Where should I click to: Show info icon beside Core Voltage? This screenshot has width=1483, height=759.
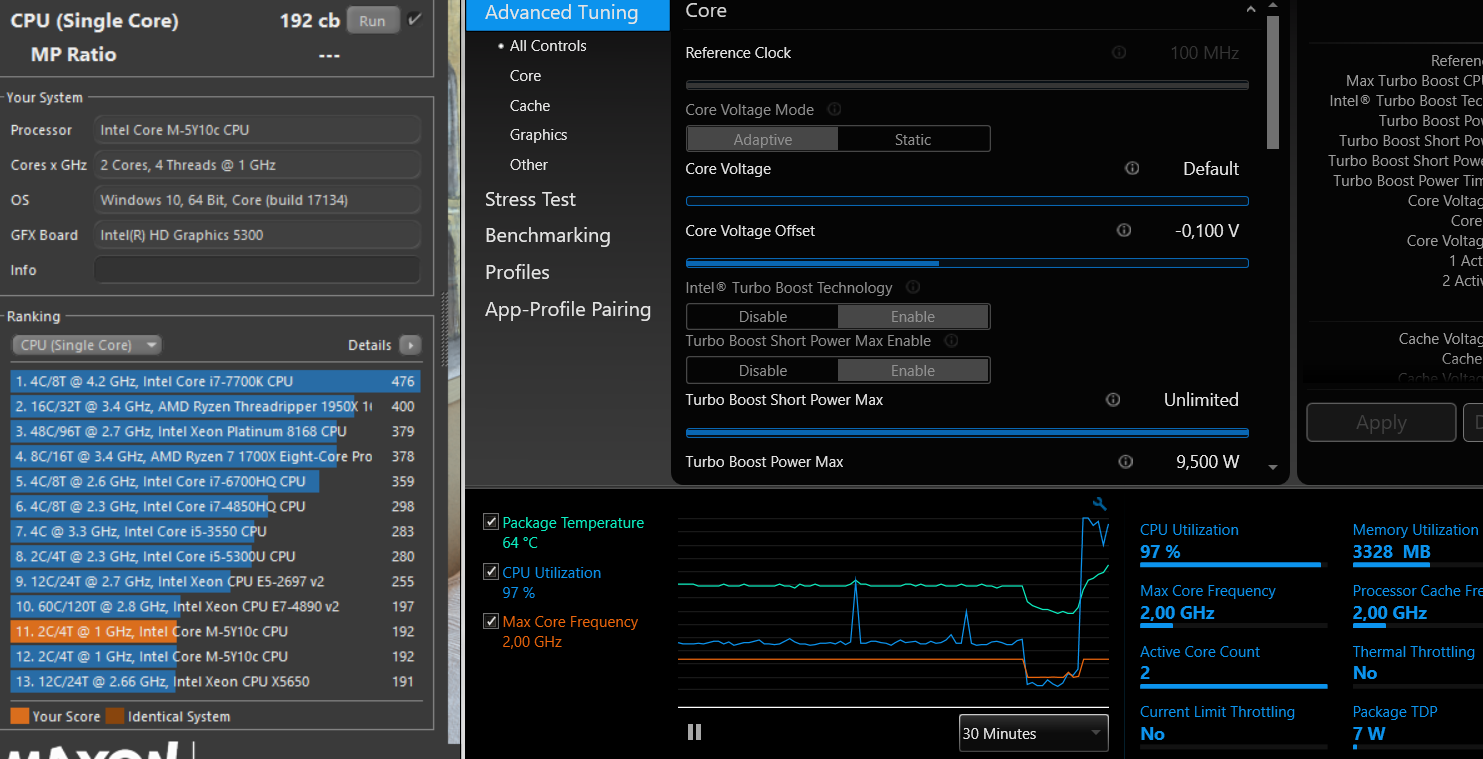tap(1132, 169)
